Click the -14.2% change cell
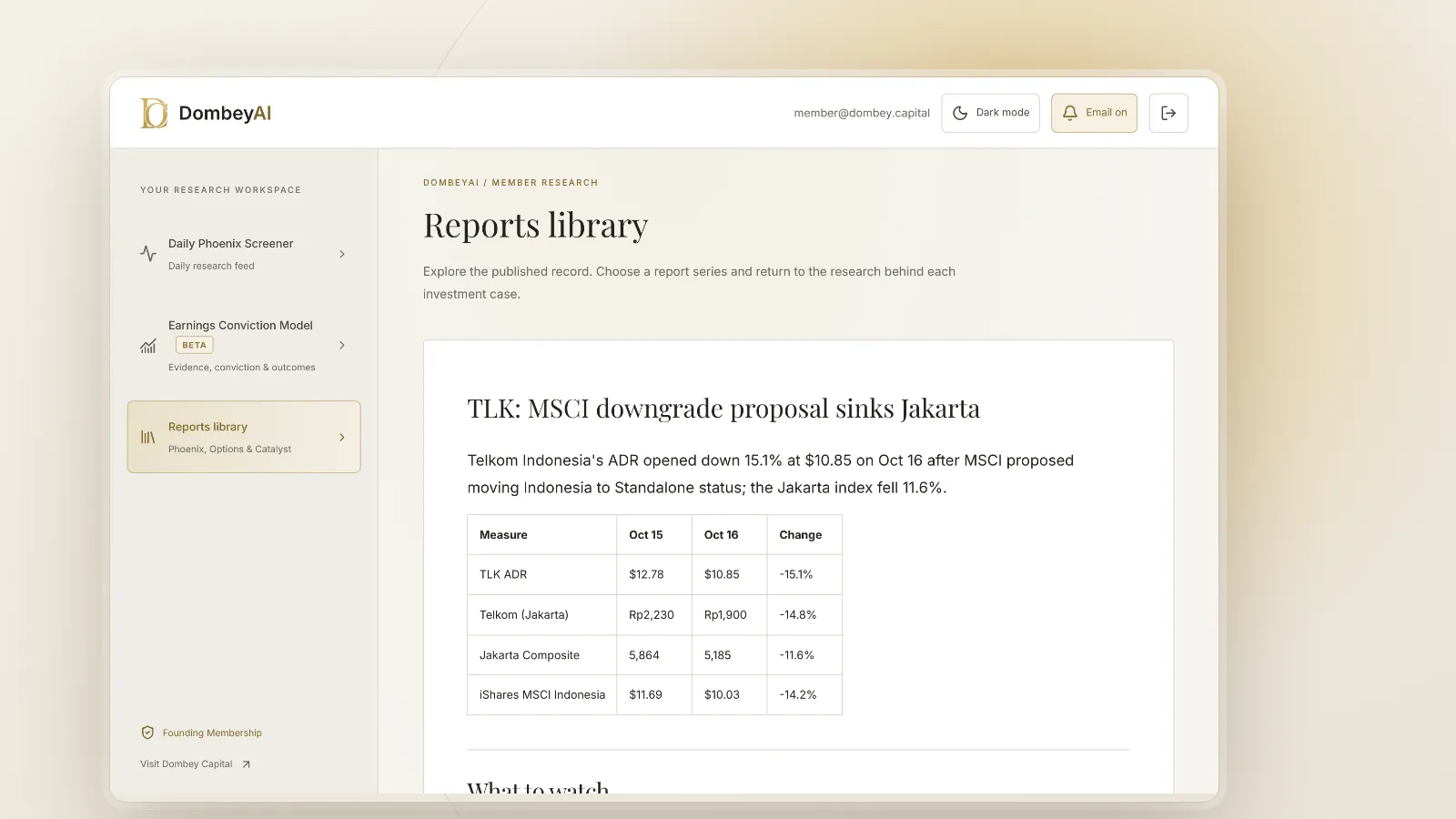Image resolution: width=1456 pixels, height=819 pixels. [798, 694]
